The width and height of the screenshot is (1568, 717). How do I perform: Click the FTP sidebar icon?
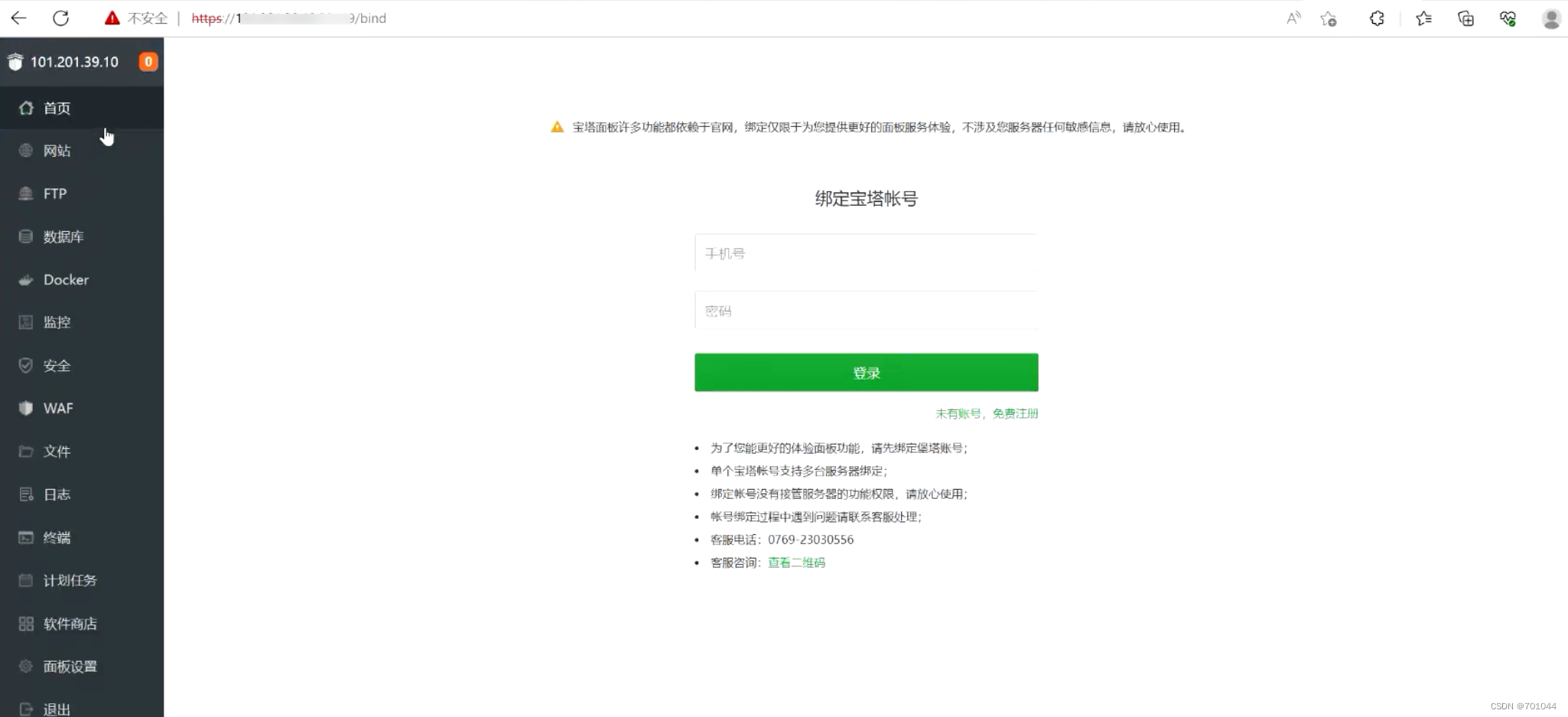pyautogui.click(x=26, y=194)
